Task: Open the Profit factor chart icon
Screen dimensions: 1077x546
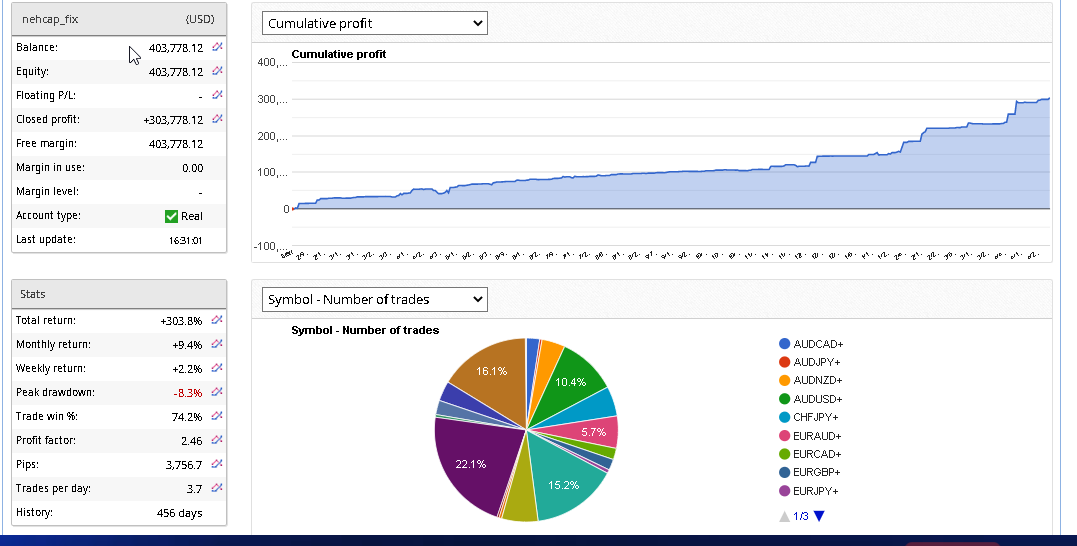Action: 217,440
